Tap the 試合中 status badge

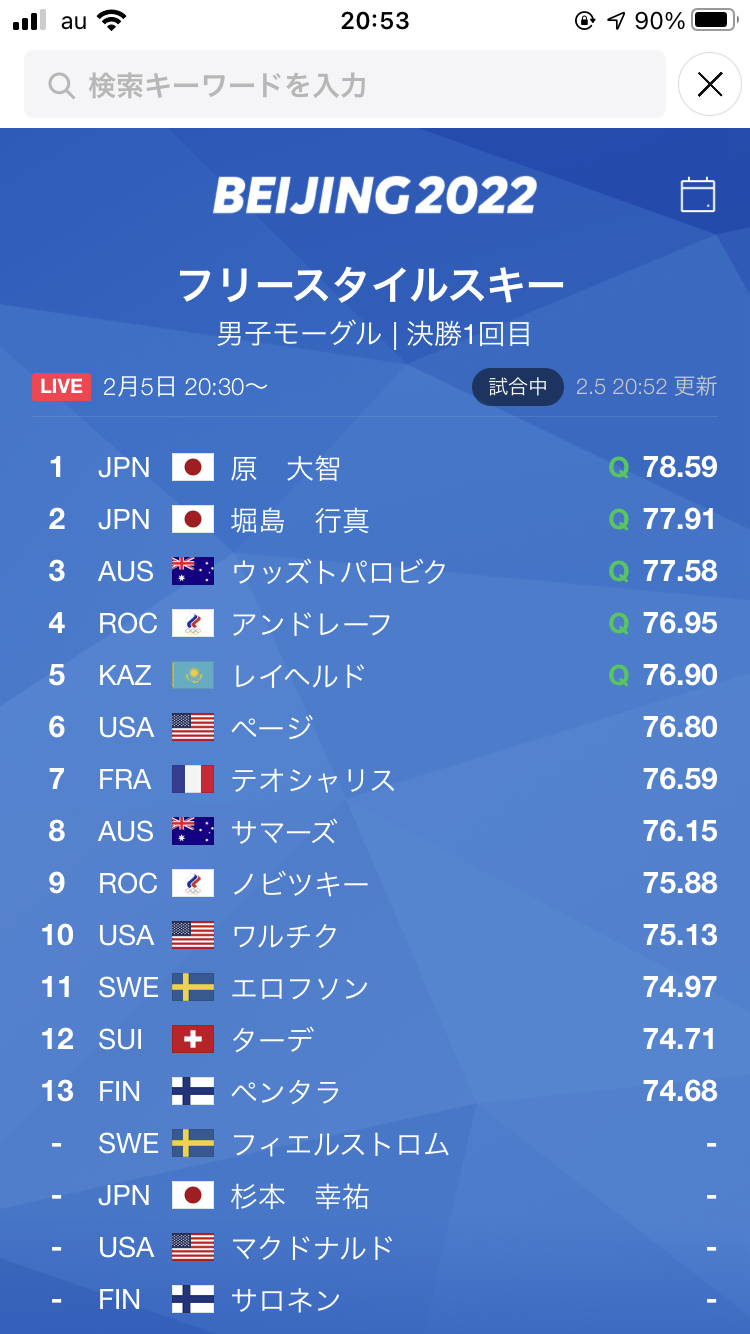(517, 387)
